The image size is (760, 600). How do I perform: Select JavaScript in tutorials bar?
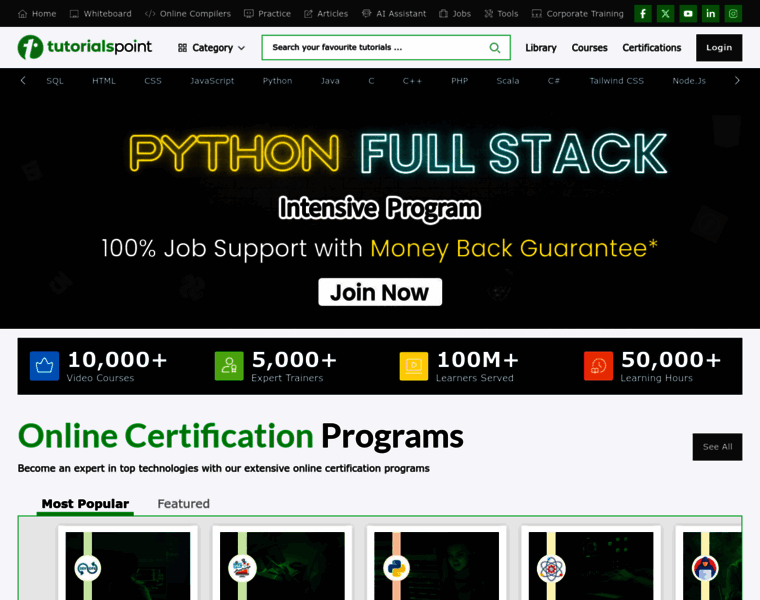pos(212,81)
